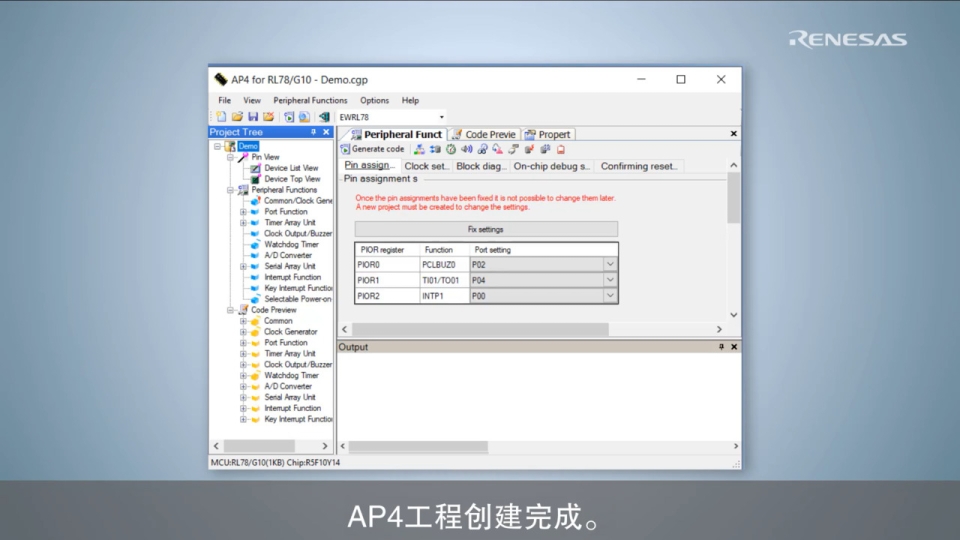Collapse the Code Preview tree node
960x540 pixels.
(x=230, y=310)
